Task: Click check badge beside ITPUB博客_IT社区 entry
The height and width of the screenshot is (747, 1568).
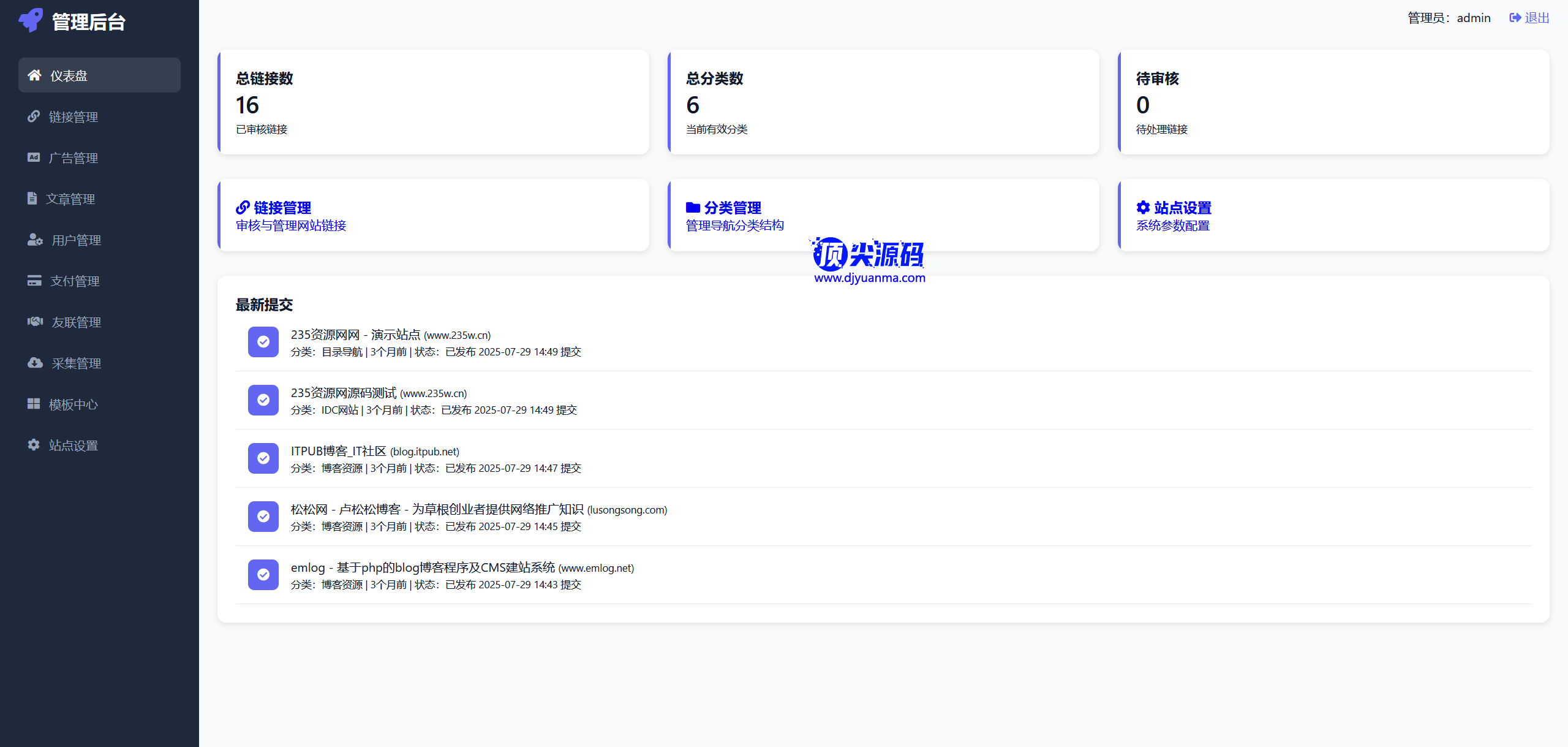Action: click(x=263, y=458)
